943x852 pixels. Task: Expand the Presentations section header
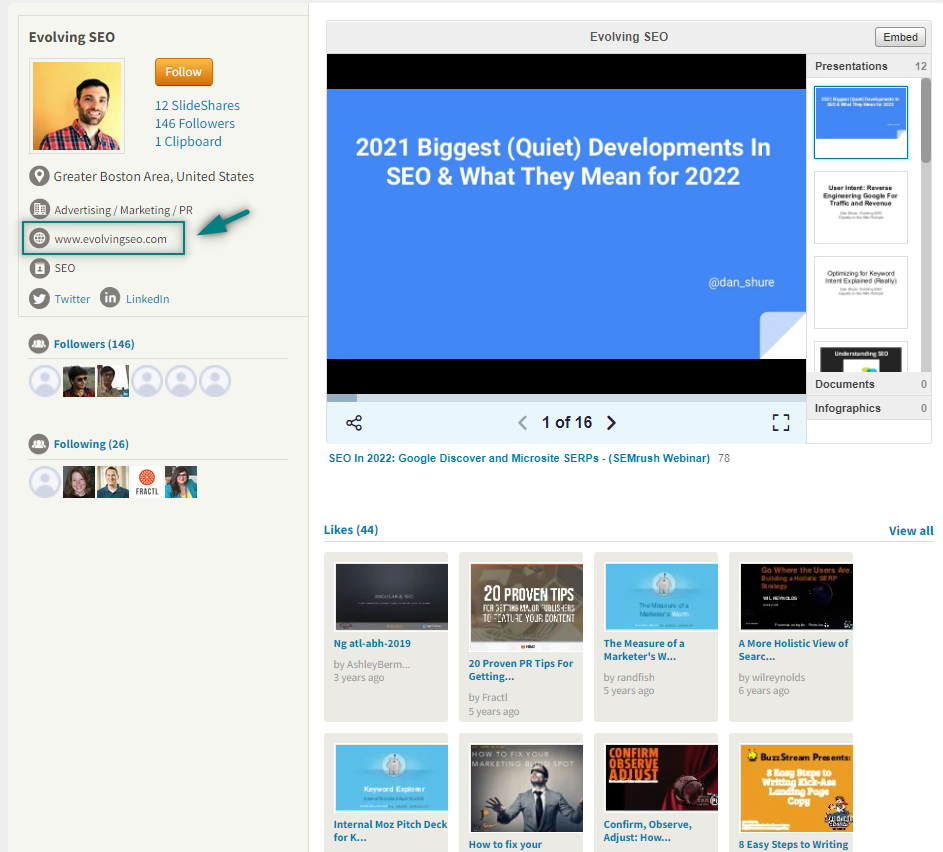868,66
